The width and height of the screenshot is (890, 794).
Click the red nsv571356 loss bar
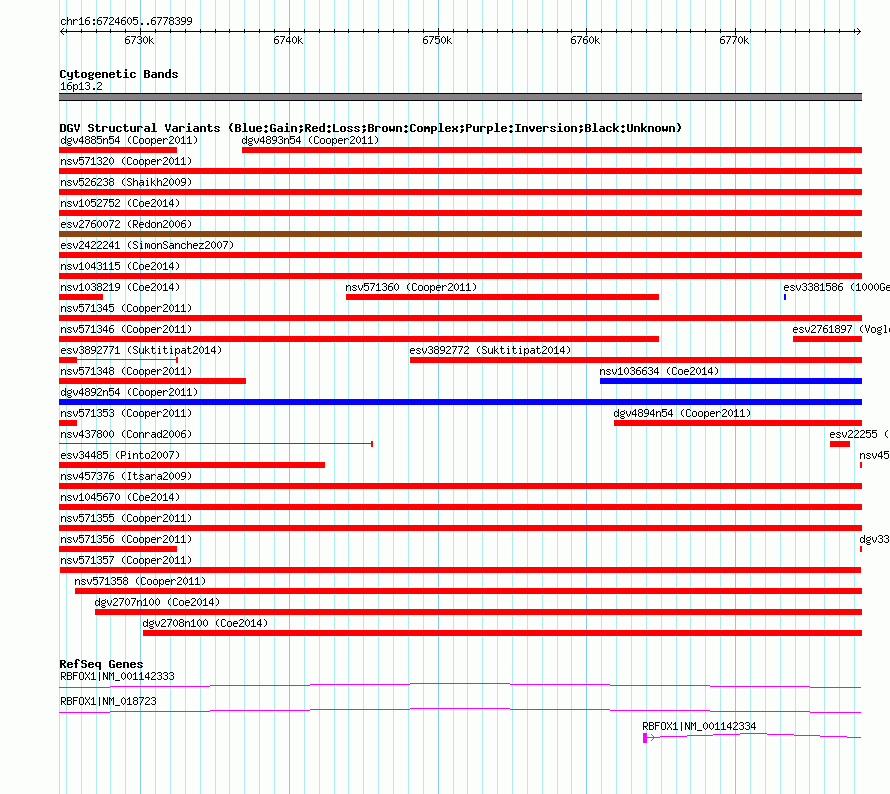pos(118,549)
